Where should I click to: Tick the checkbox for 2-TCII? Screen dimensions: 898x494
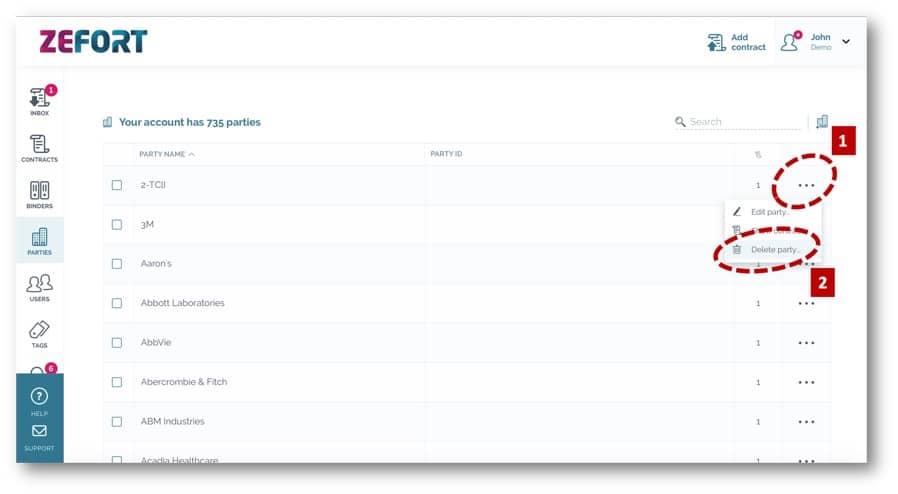(x=117, y=185)
